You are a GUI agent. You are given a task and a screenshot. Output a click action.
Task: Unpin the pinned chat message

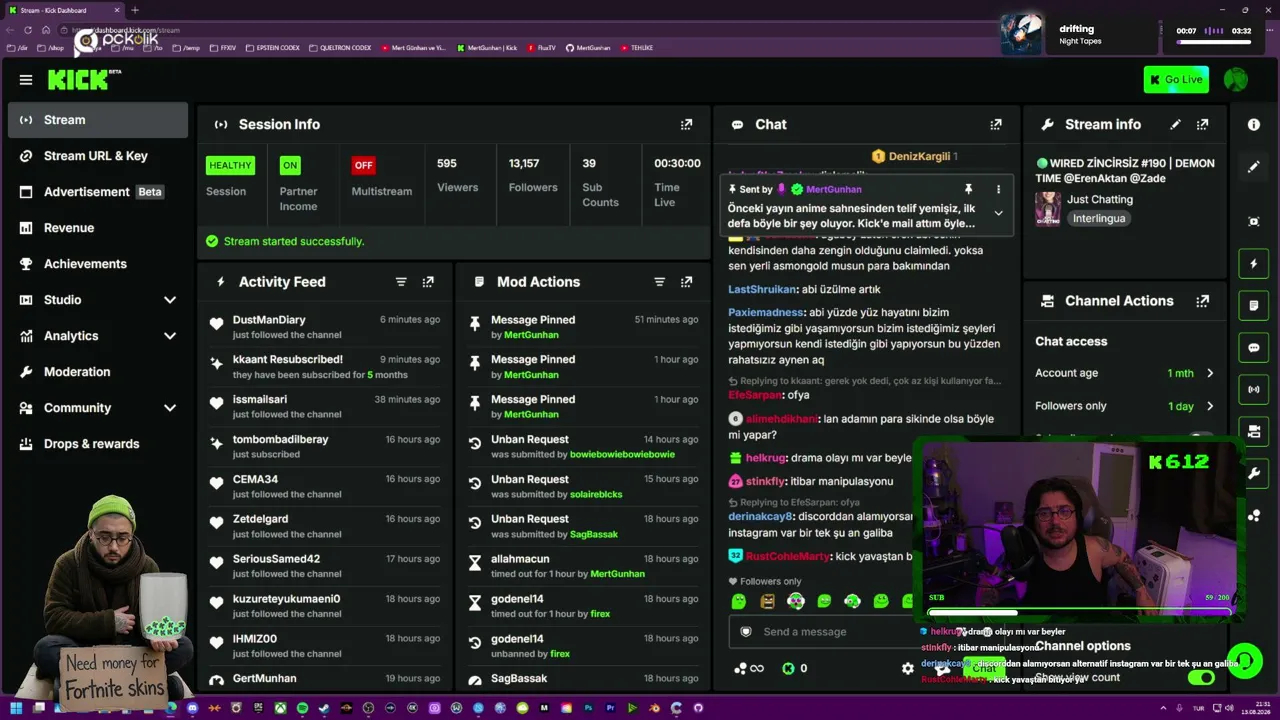968,189
